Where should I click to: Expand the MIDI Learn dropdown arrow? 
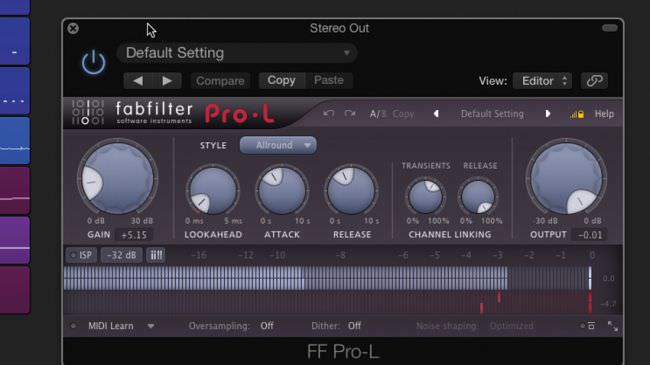click(x=151, y=326)
